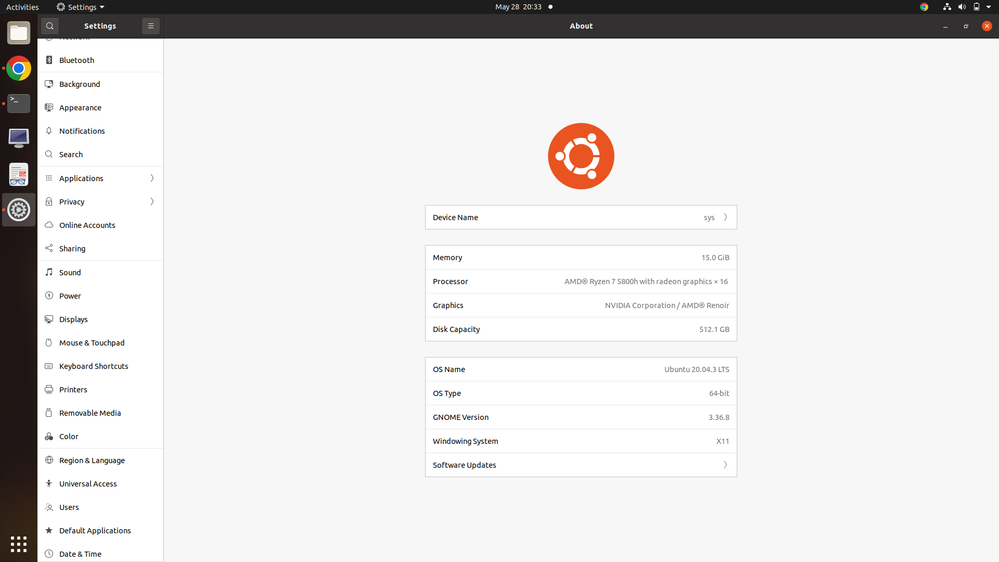Open the Files app in dock
The width and height of the screenshot is (999, 562).
coord(18,33)
